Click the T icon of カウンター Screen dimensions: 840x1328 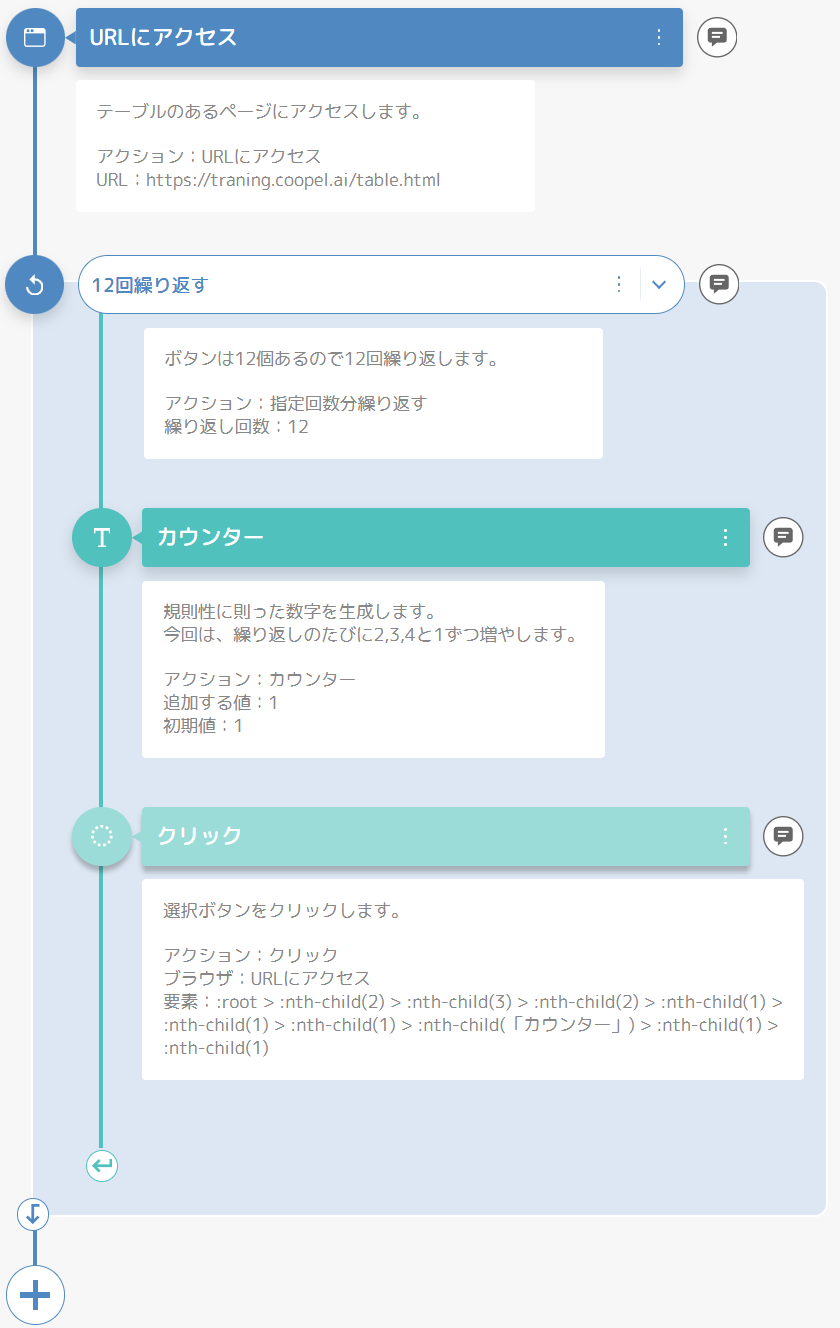click(x=102, y=538)
